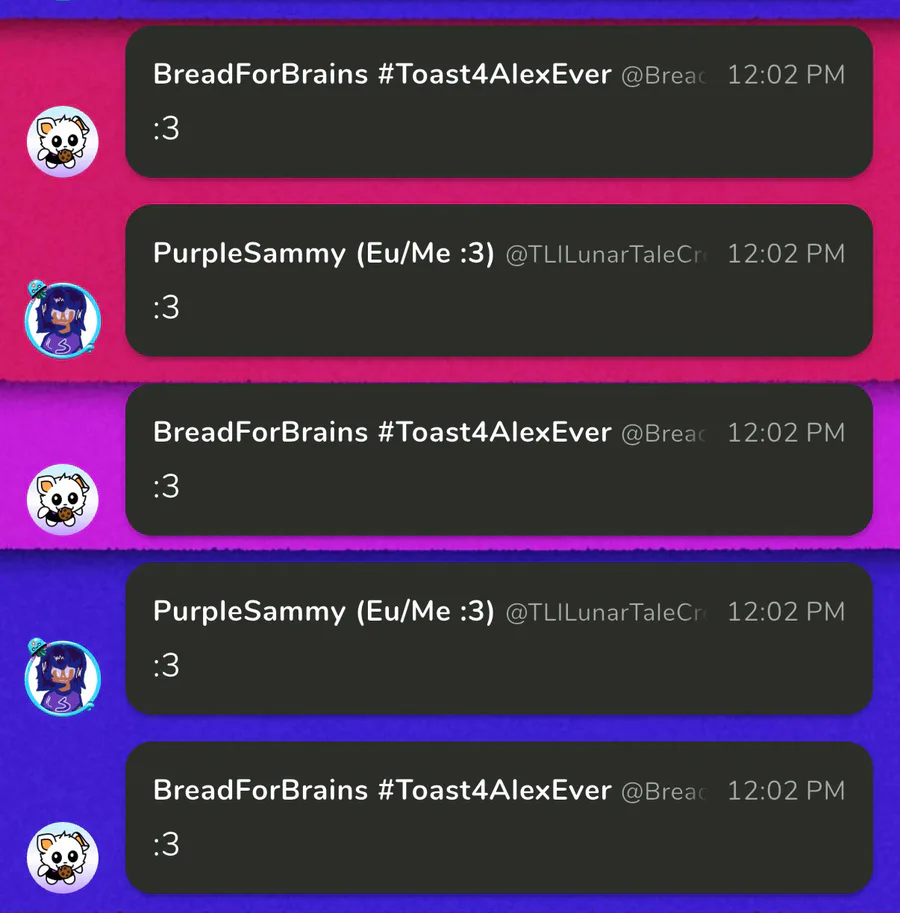Open BreadForBrains avatar in the last message
Image resolution: width=900 pixels, height=913 pixels.
click(62, 858)
